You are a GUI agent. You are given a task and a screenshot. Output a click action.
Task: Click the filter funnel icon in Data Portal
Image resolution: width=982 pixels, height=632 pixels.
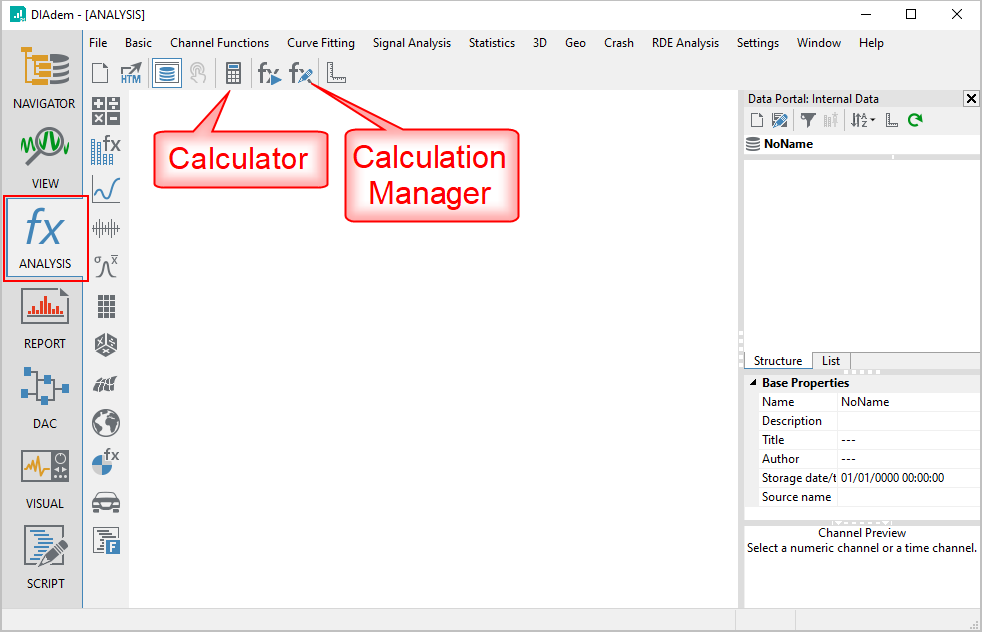click(808, 120)
